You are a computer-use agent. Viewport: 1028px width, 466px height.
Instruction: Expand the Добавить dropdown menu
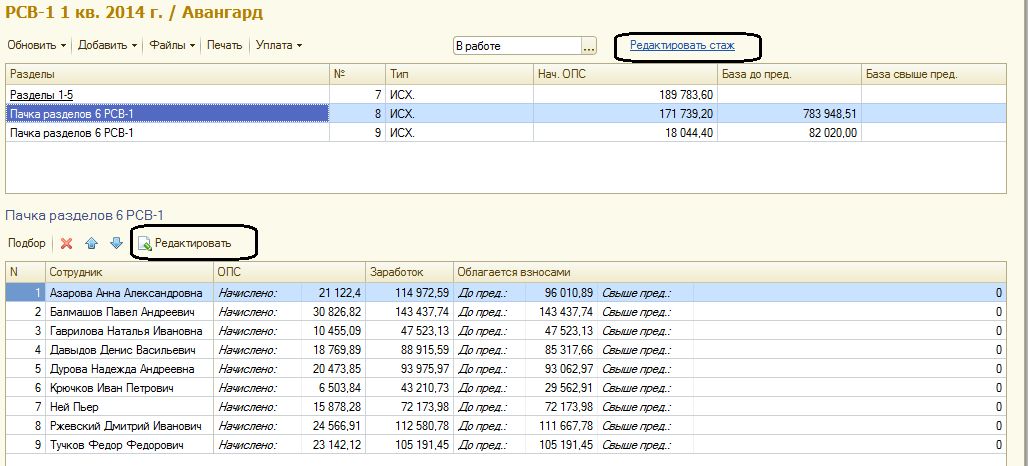[x=108, y=45]
